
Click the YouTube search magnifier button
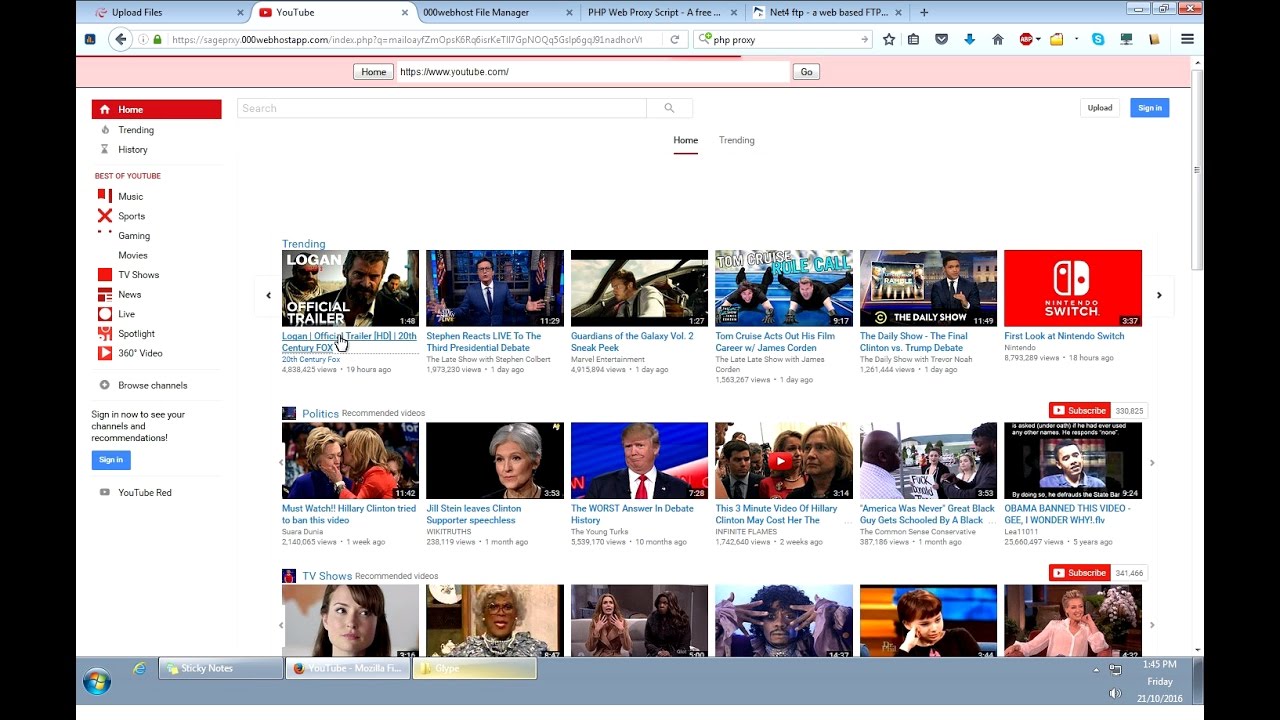(669, 108)
